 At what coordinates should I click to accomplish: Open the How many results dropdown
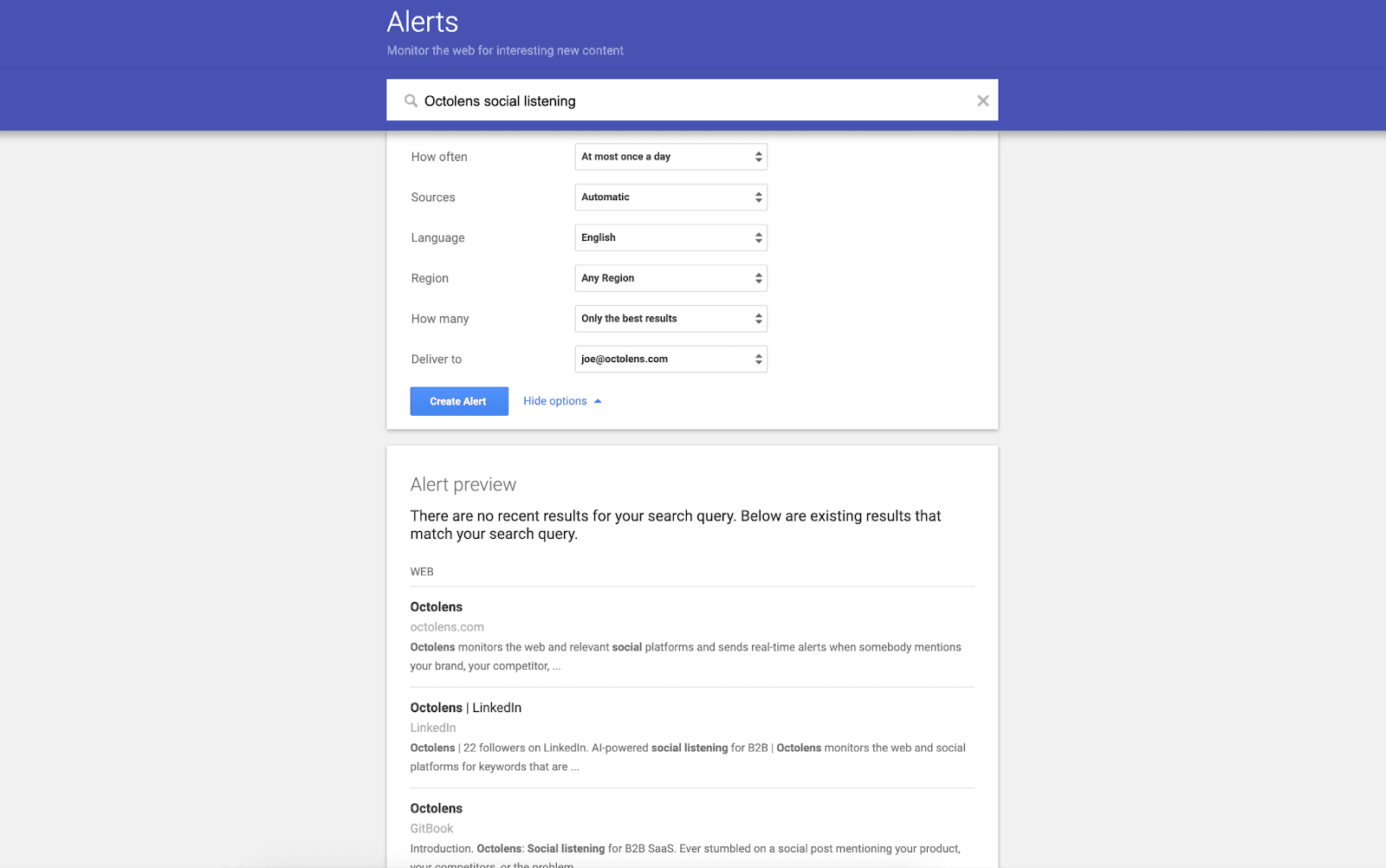670,318
